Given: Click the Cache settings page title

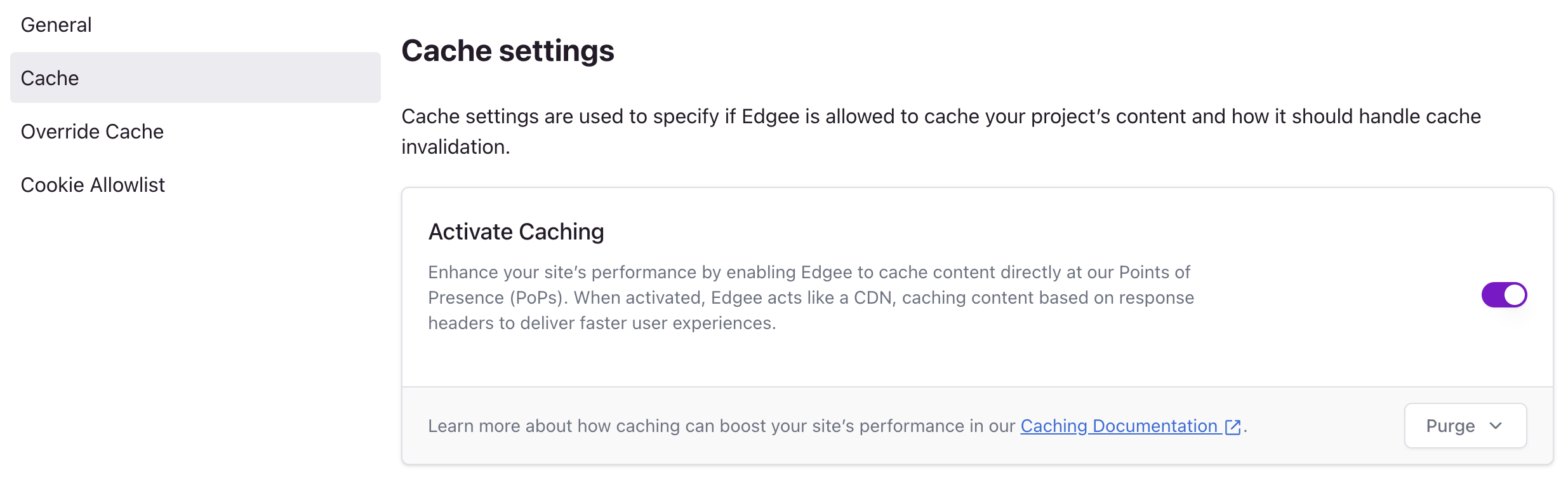Looking at the screenshot, I should [508, 51].
